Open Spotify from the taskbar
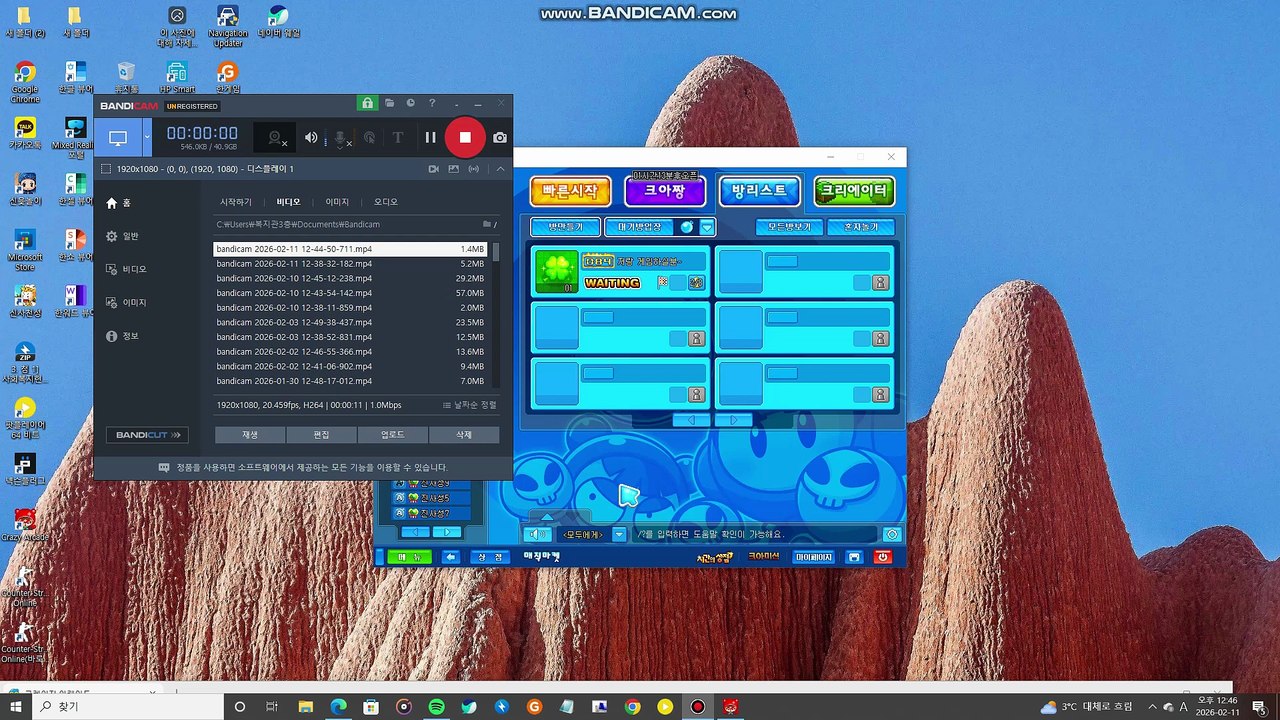Screen dimensions: 1280x720 pos(436,707)
